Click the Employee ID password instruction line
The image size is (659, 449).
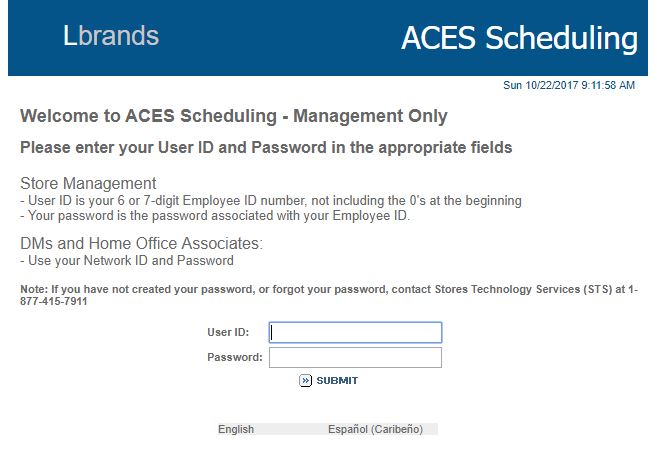pos(215,215)
